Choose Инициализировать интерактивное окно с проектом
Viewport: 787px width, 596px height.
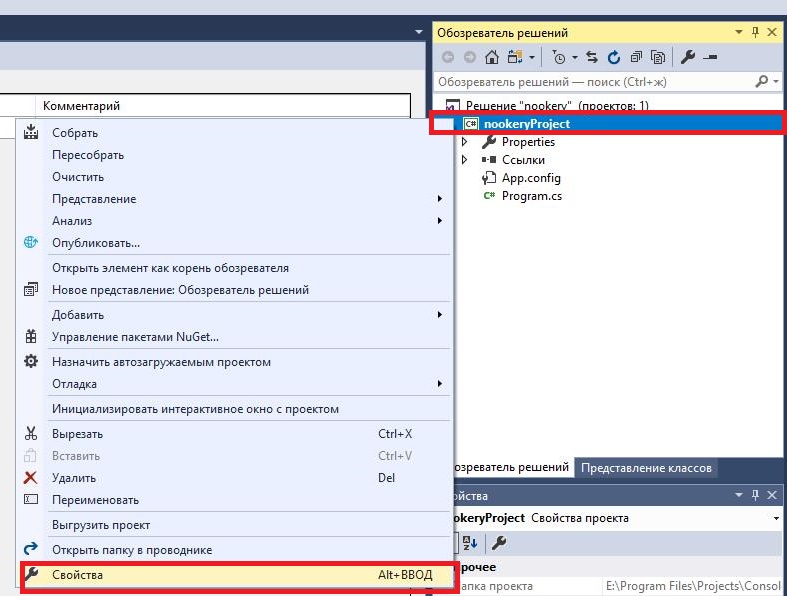(235, 409)
